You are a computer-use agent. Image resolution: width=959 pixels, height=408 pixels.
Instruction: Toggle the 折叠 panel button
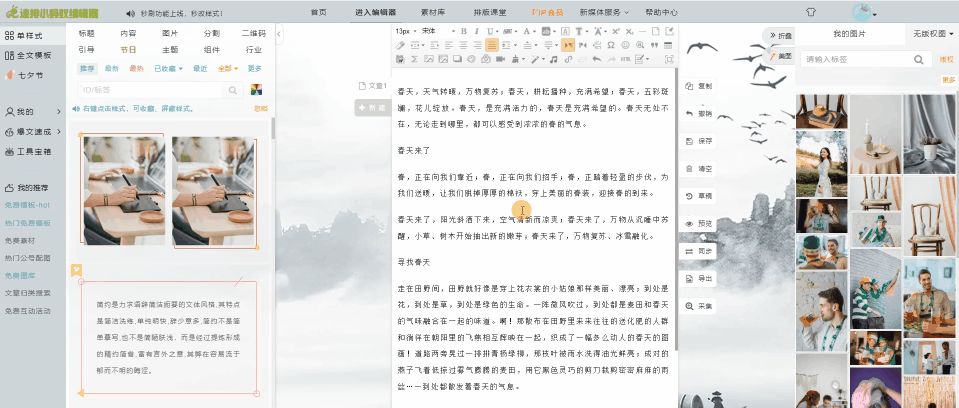pyautogui.click(x=780, y=35)
